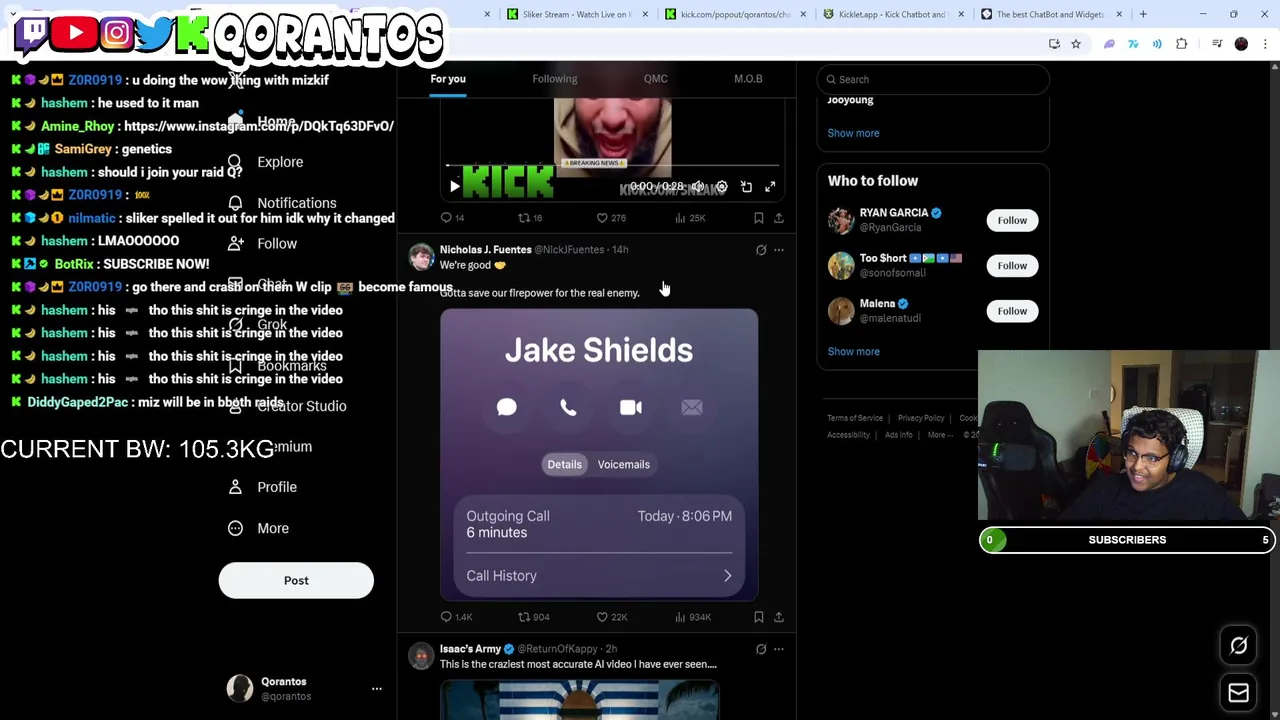Open More menu in the sidebar
Viewport: 1280px width, 720px height.
pos(259,528)
